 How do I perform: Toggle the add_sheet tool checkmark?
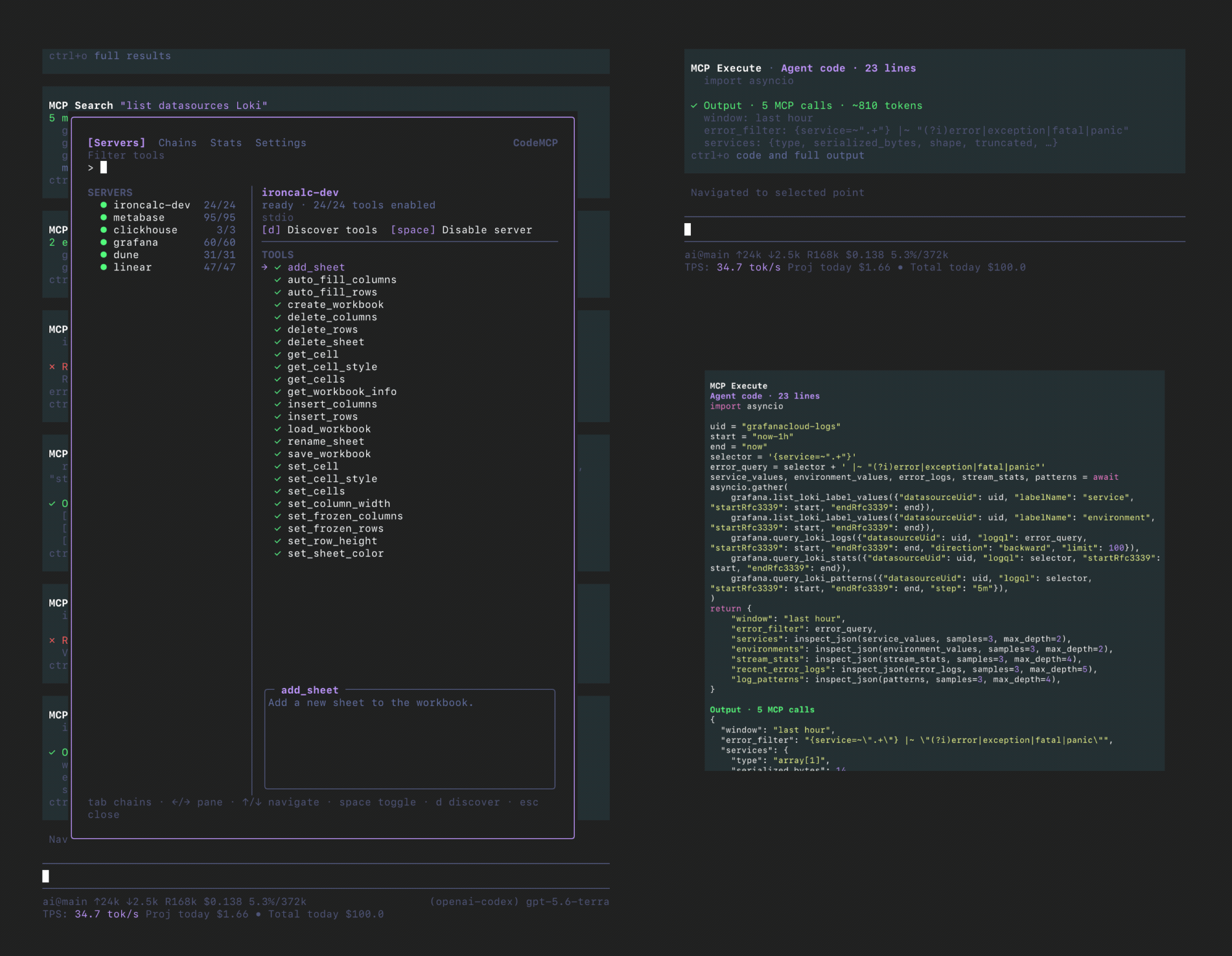pyautogui.click(x=278, y=267)
